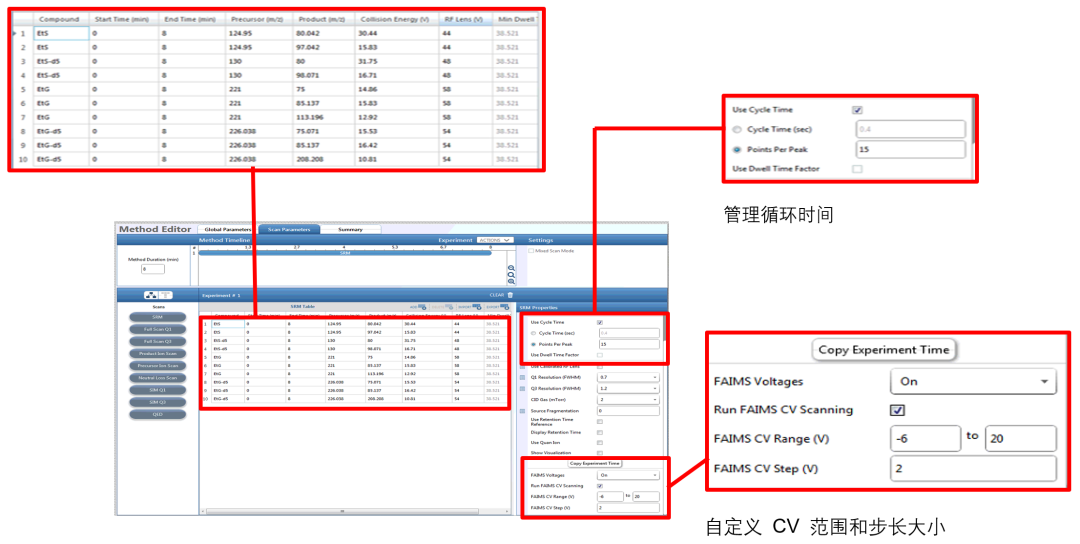The height and width of the screenshot is (544, 1080).
Task: Add a QED scan
Action: 158,415
